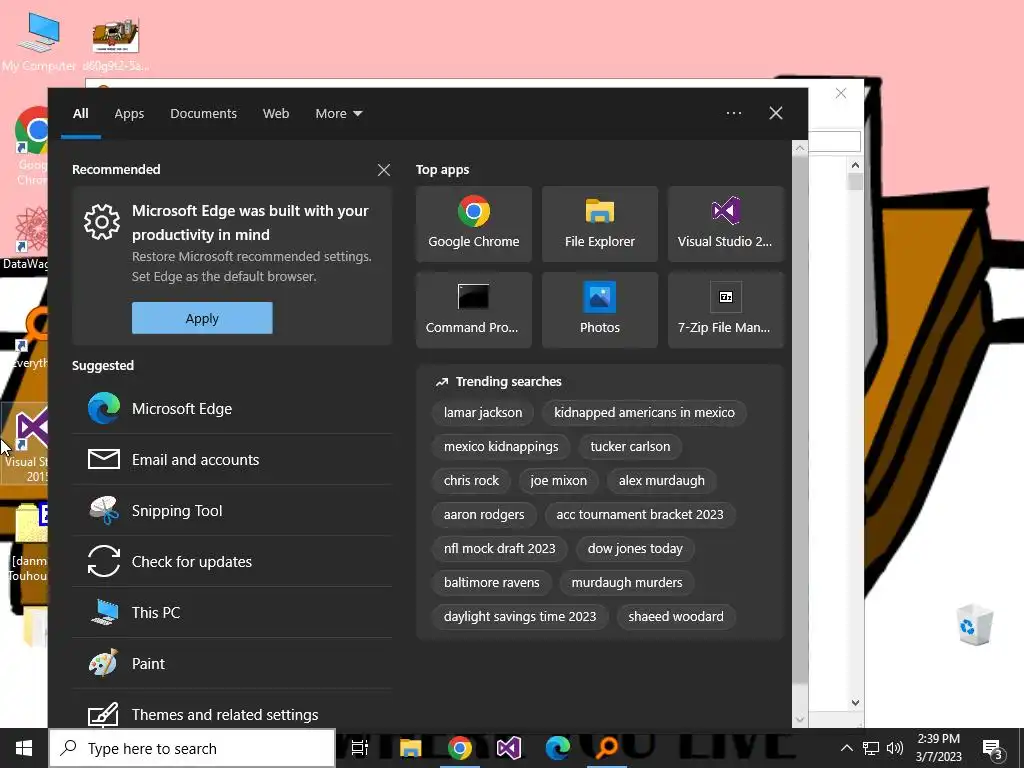This screenshot has height=768, width=1024.
Task: Search trending topic chris rock
Action: [471, 481]
